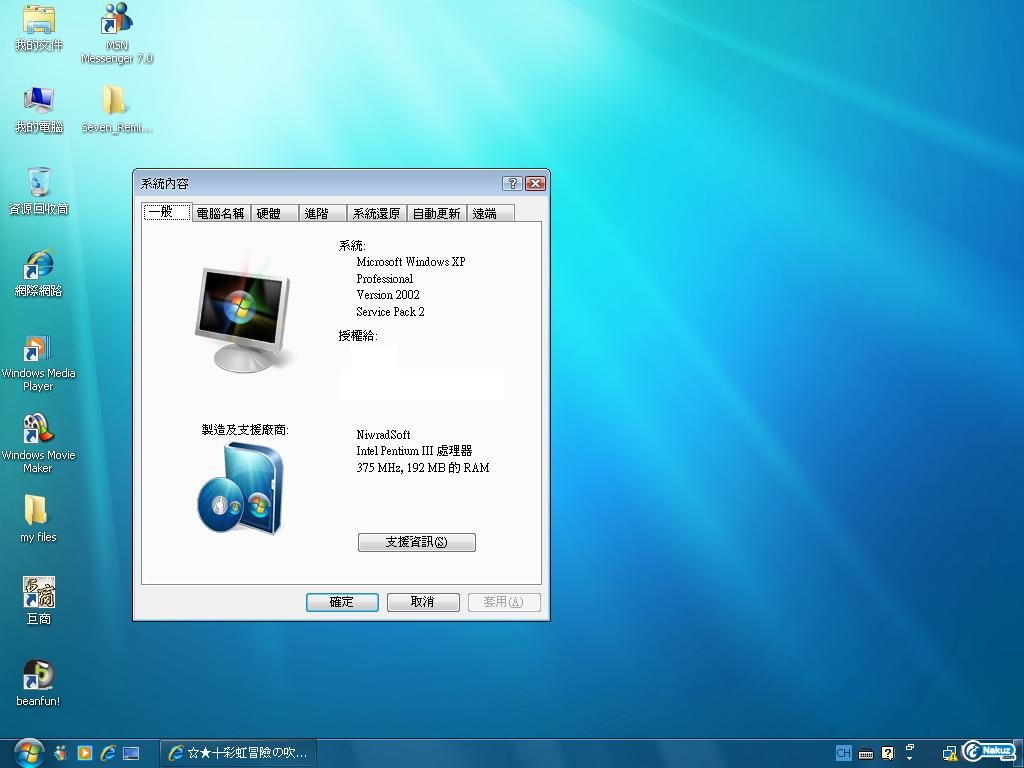Switch to the 自動更新 tab
Viewport: 1024px width, 768px height.
[437, 214]
